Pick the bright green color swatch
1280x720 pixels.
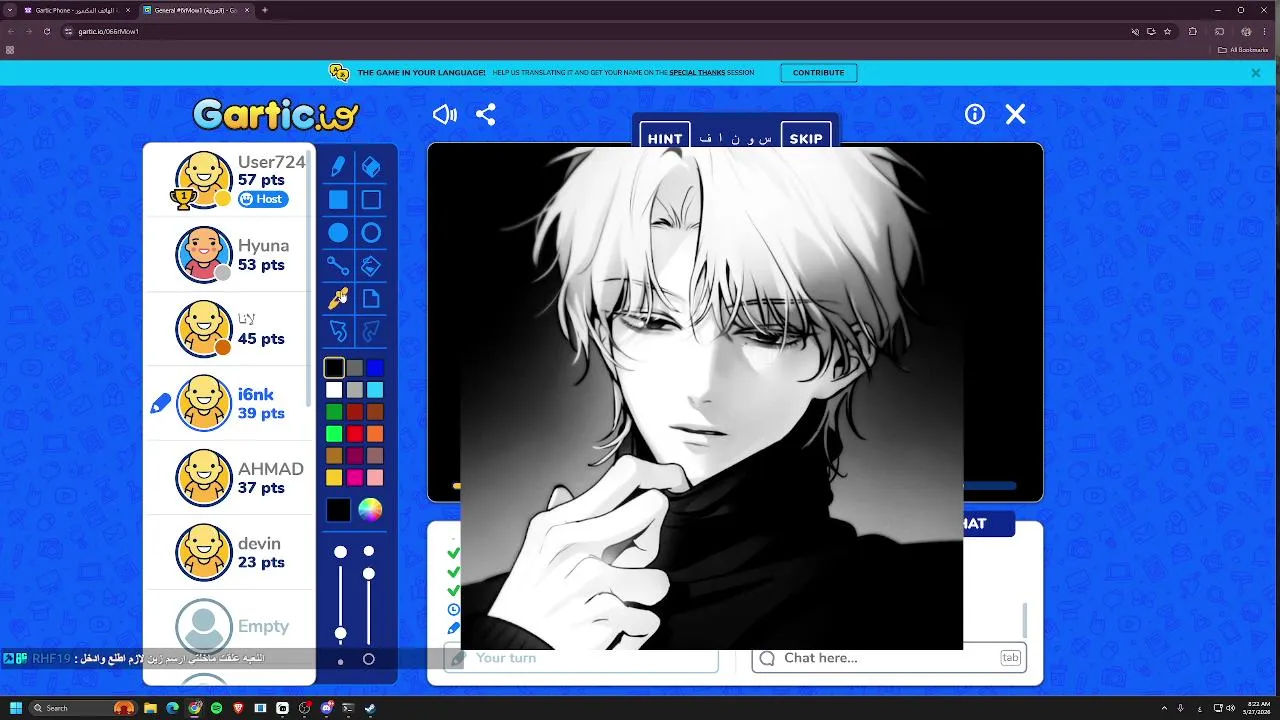(x=334, y=434)
